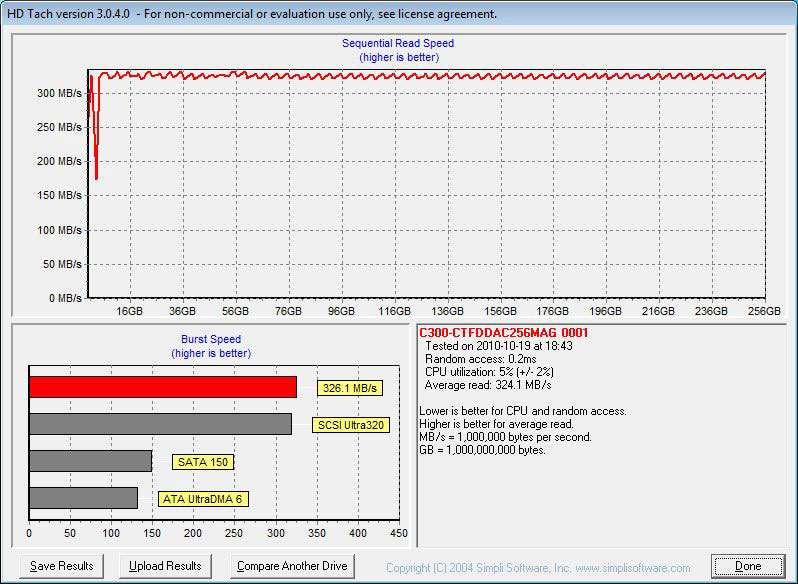Click the 'Average read: 324.1 MB/s' line
The width and height of the screenshot is (798, 584).
tap(488, 385)
